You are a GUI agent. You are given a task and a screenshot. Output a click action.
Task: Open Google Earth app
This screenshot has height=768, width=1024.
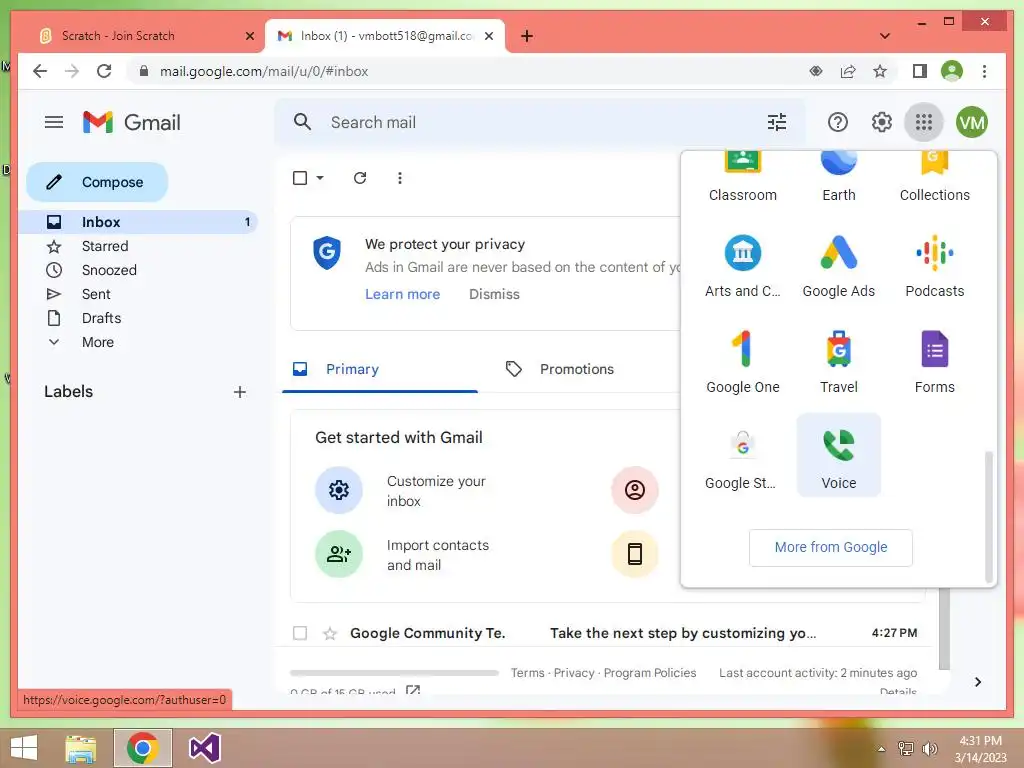pos(839,176)
